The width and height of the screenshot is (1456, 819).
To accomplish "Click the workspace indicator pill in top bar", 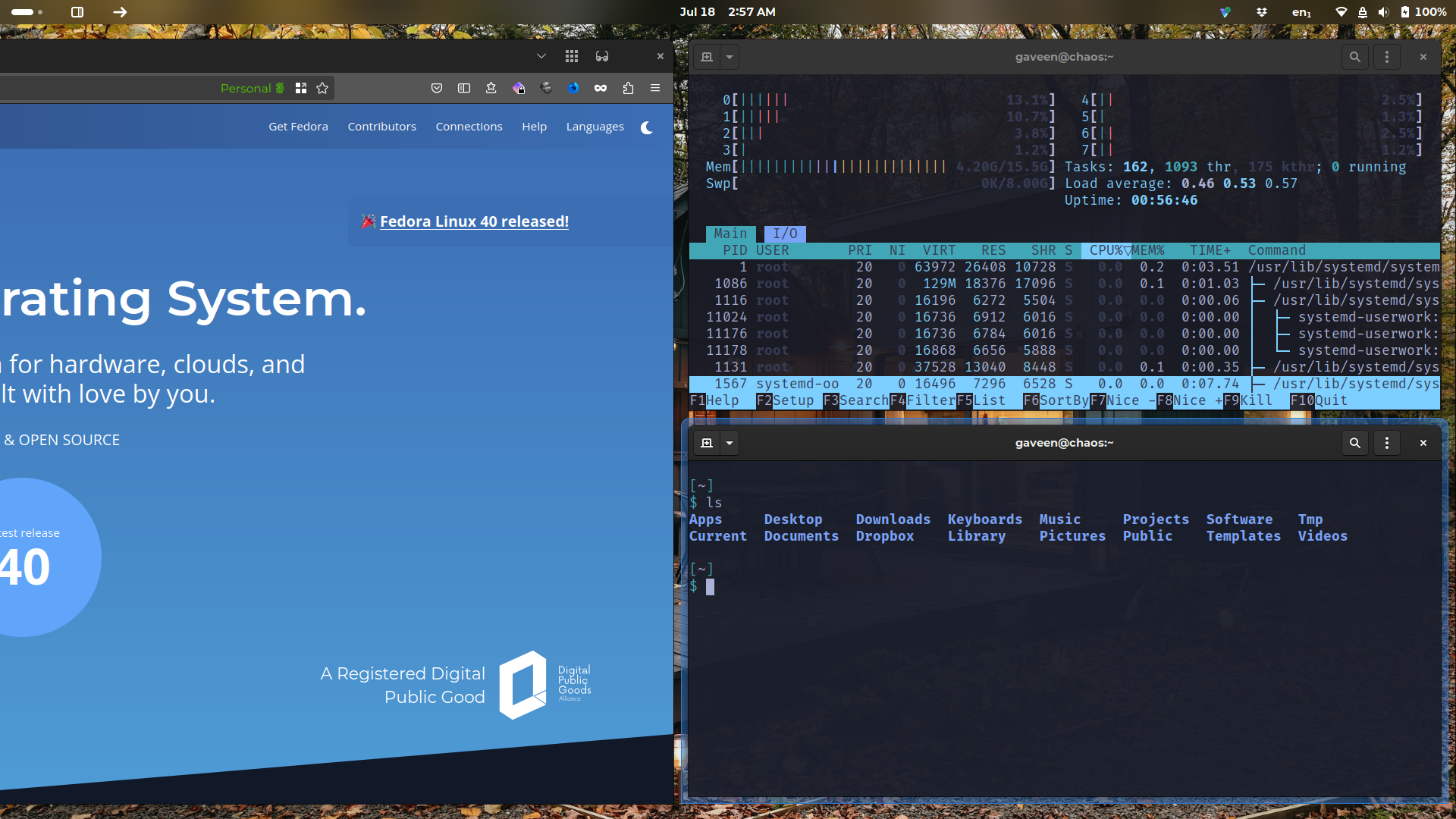I will tap(27, 12).
